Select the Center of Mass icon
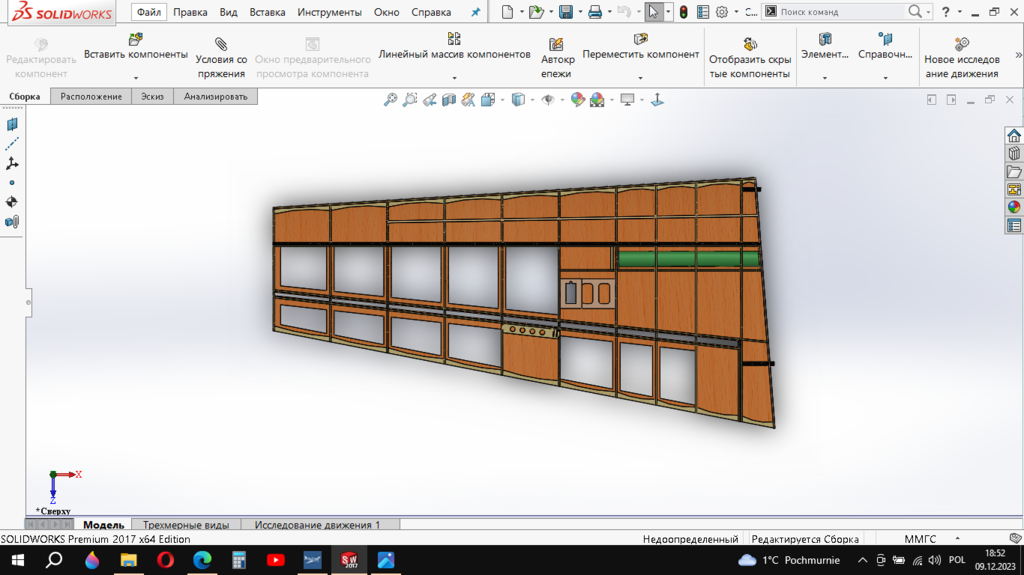This screenshot has width=1024, height=575. click(12, 202)
